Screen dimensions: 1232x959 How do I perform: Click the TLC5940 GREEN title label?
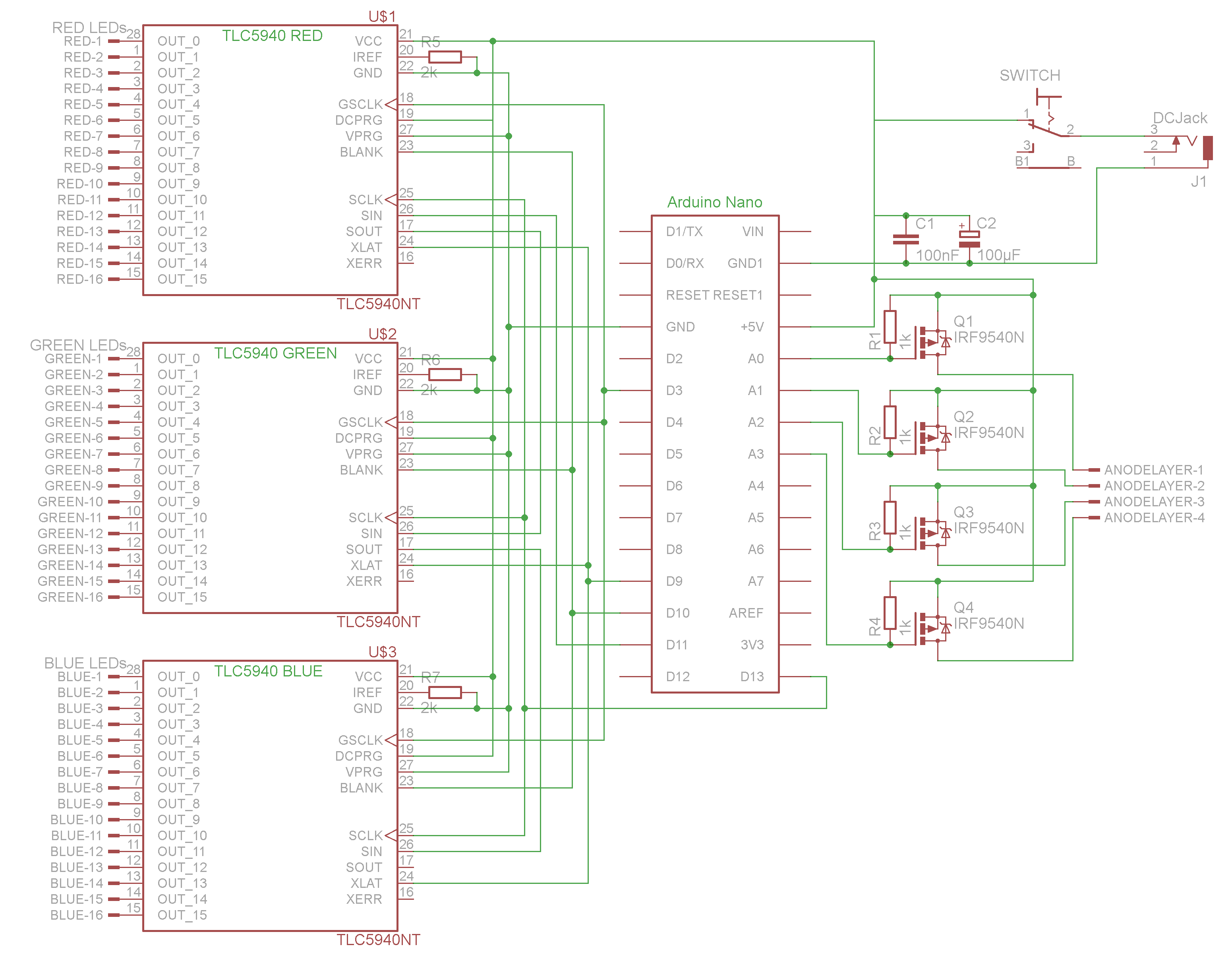[x=275, y=353]
